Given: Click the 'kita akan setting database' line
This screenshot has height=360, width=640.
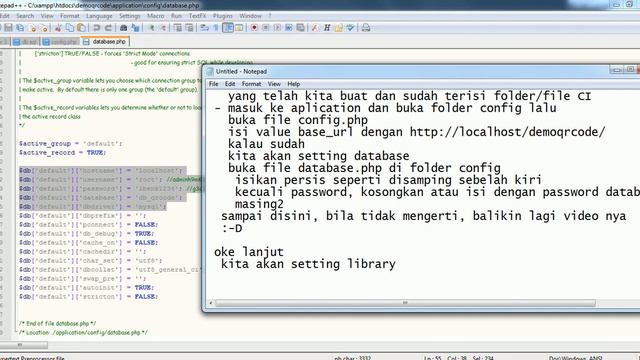Looking at the screenshot, I should (318, 156).
